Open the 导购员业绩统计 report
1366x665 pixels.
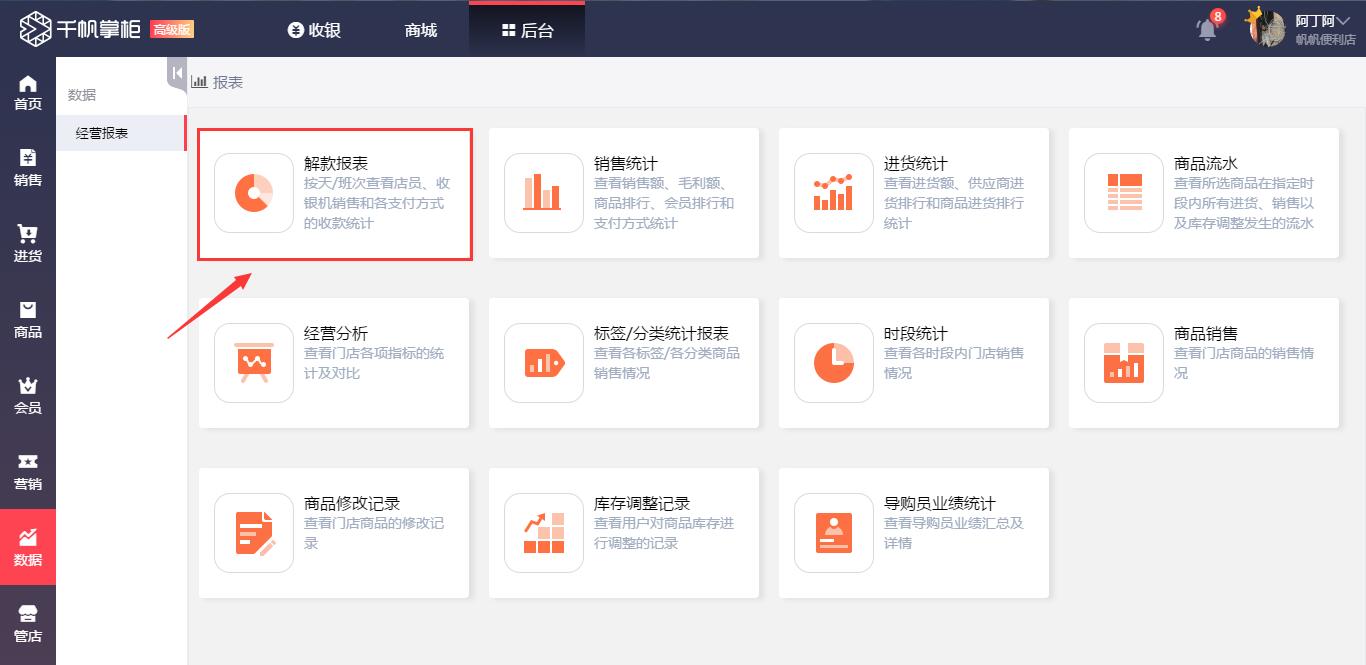(913, 532)
